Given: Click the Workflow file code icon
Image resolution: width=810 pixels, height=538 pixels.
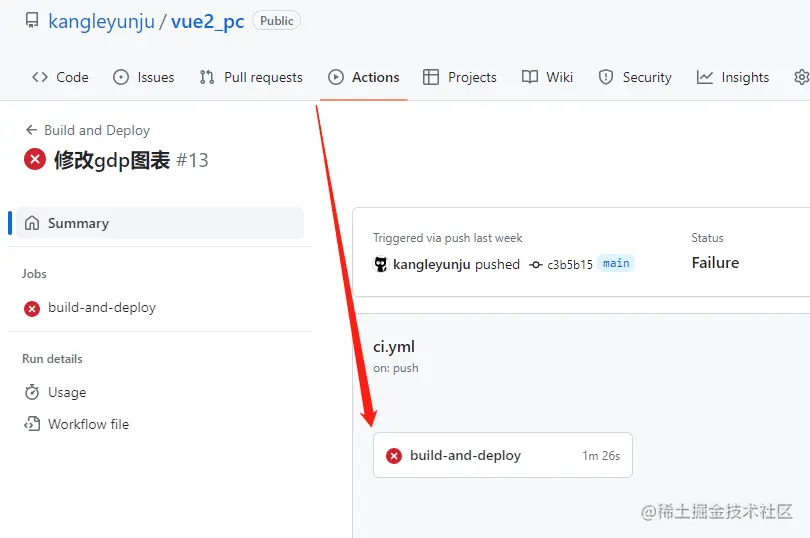Looking at the screenshot, I should click(x=32, y=424).
